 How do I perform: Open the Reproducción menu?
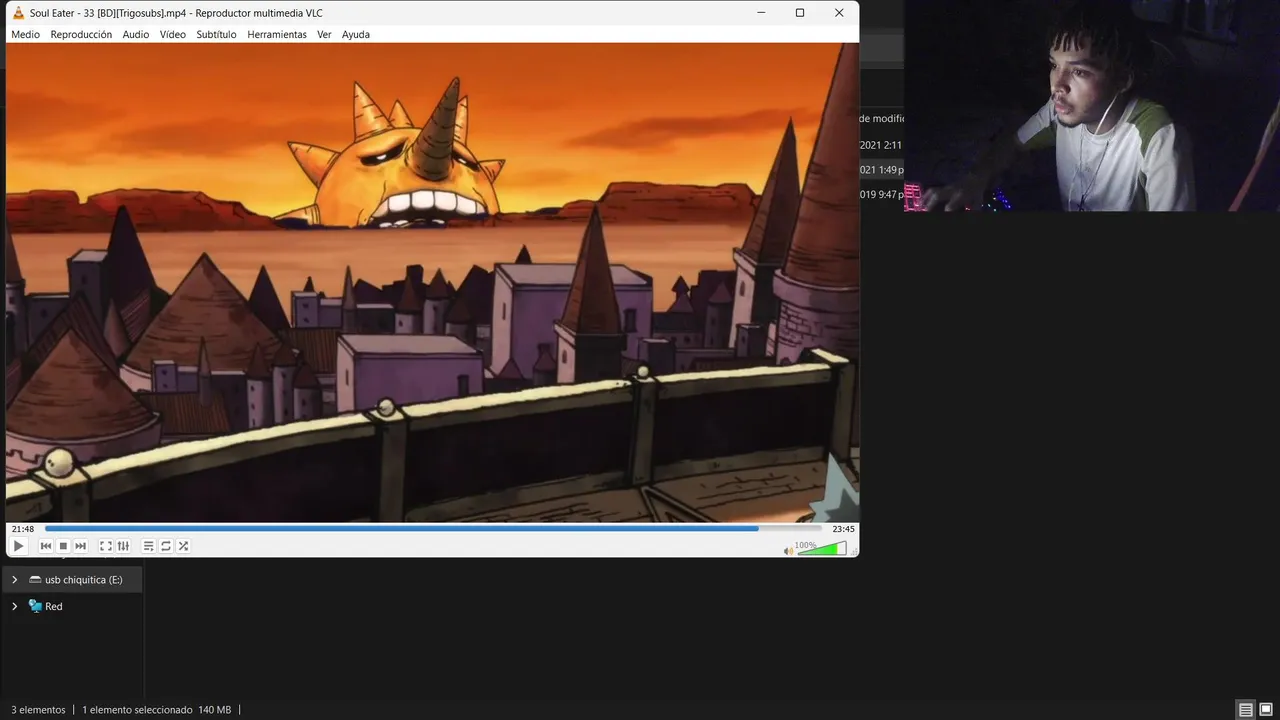click(81, 34)
